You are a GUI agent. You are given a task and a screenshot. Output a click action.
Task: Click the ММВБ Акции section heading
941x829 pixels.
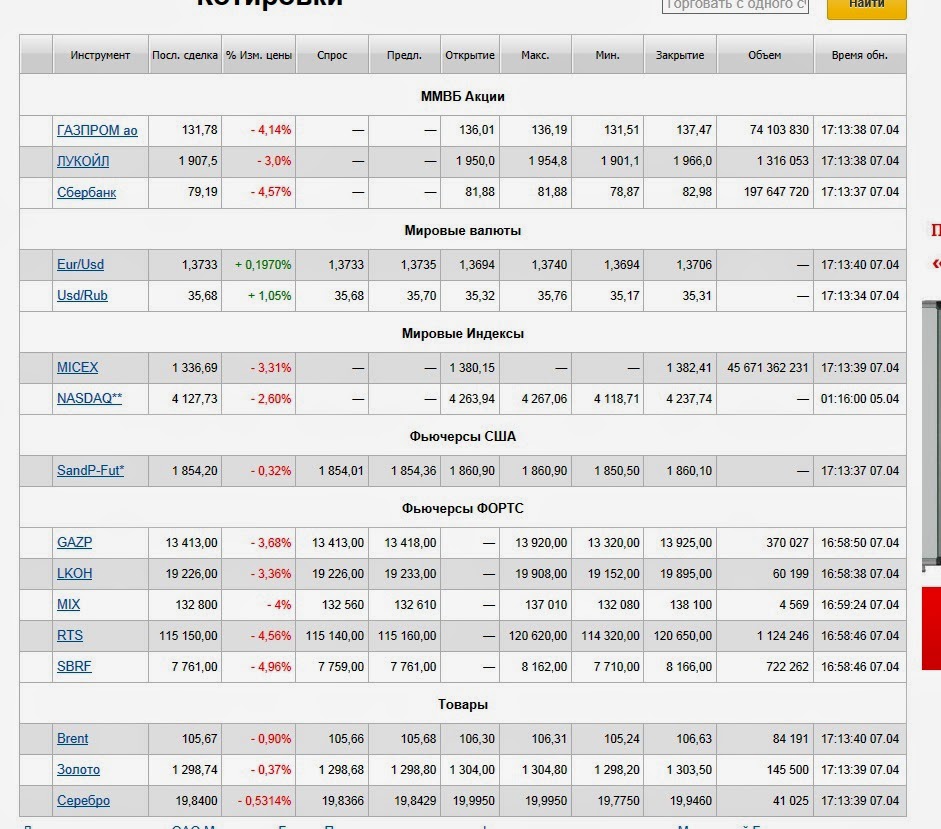point(463,96)
